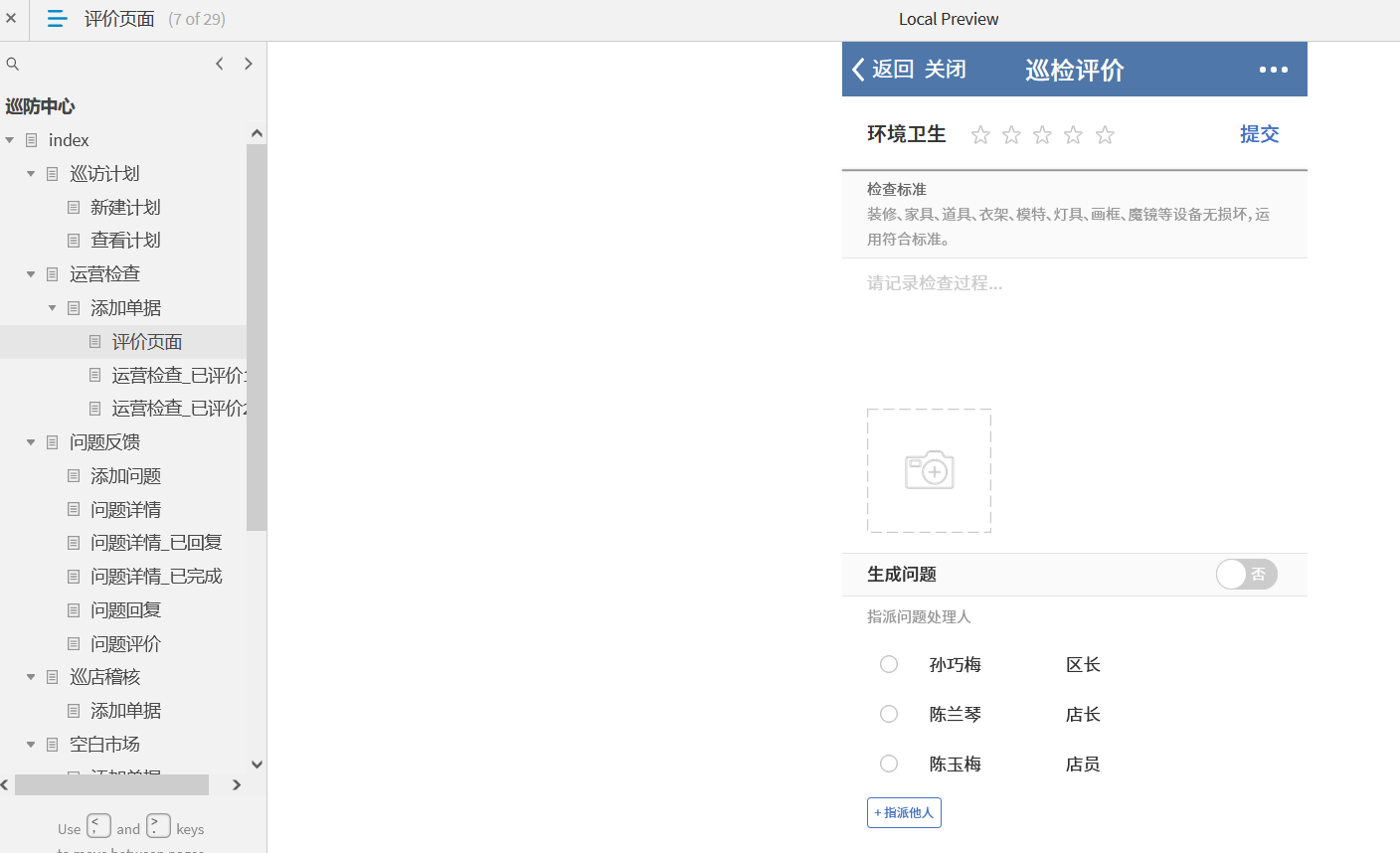Image resolution: width=1400 pixels, height=853 pixels.
Task: Collapse the 巡店稽核 tree node
Action: [x=31, y=677]
